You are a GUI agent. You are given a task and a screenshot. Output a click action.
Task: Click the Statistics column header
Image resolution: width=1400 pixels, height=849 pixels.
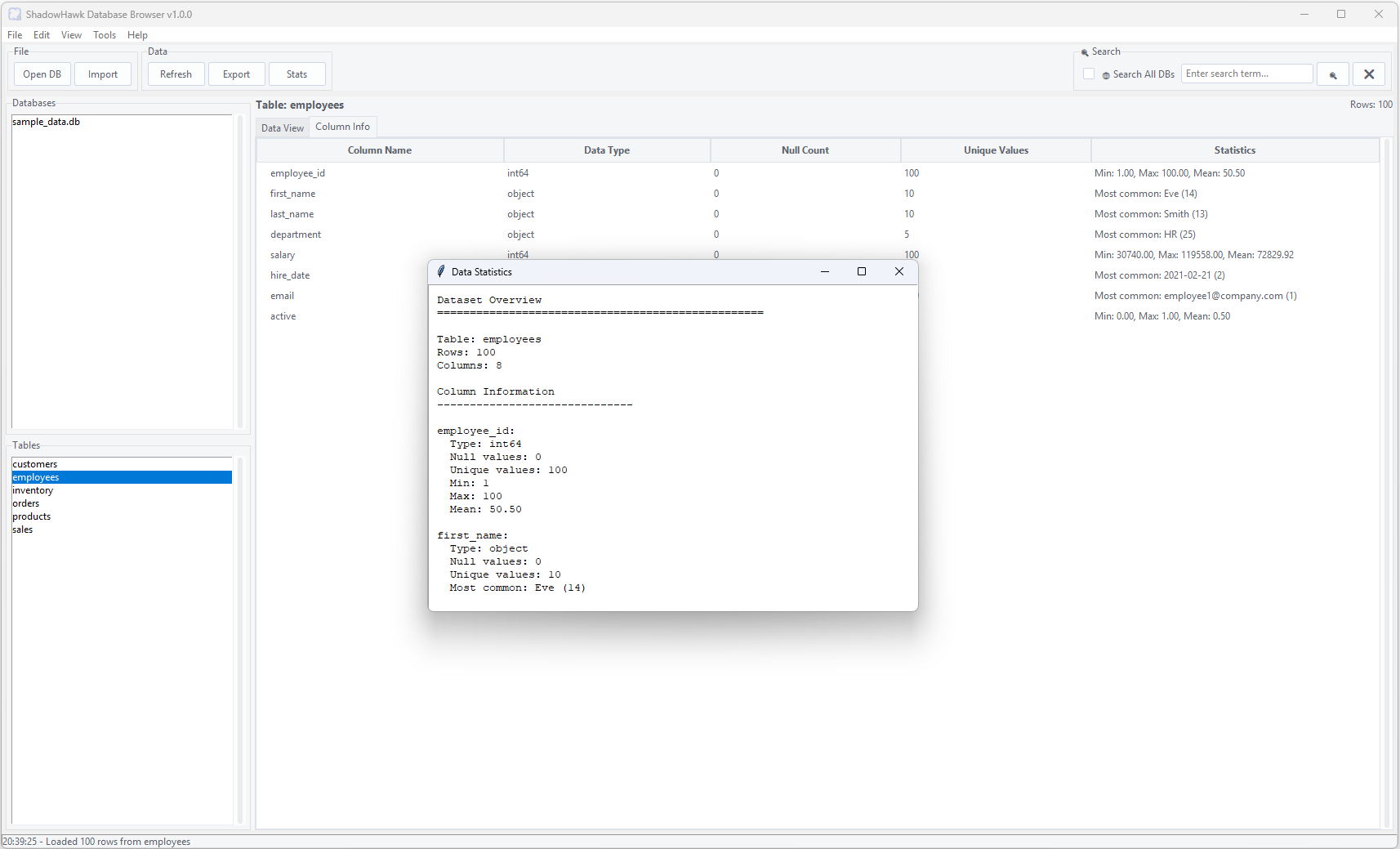point(1234,150)
